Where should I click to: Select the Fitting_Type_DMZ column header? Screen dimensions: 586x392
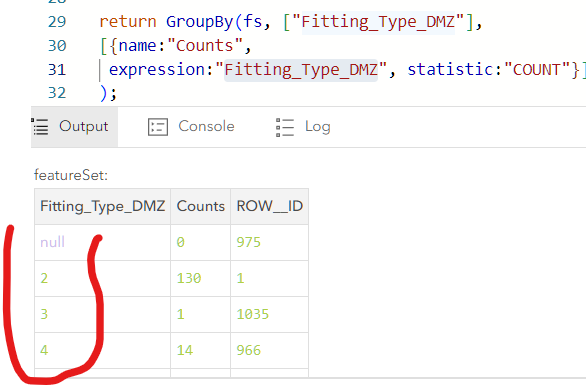point(102,206)
